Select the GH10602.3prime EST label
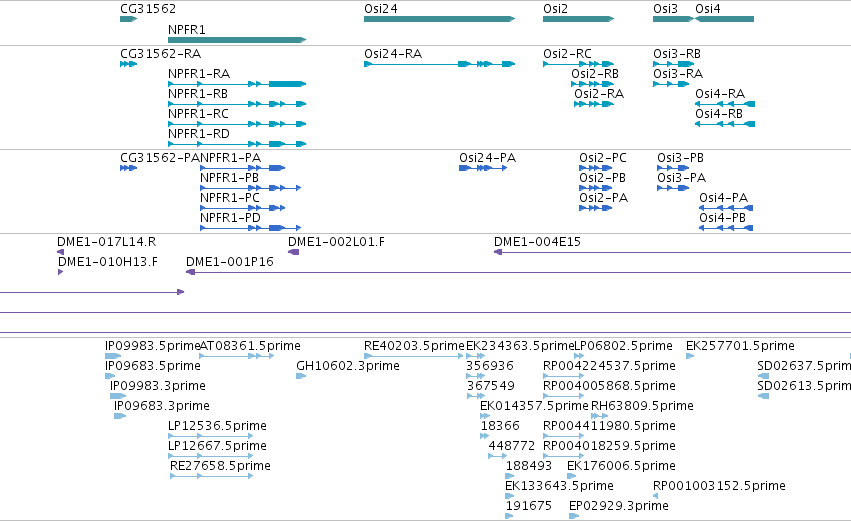This screenshot has width=851, height=521. click(348, 366)
